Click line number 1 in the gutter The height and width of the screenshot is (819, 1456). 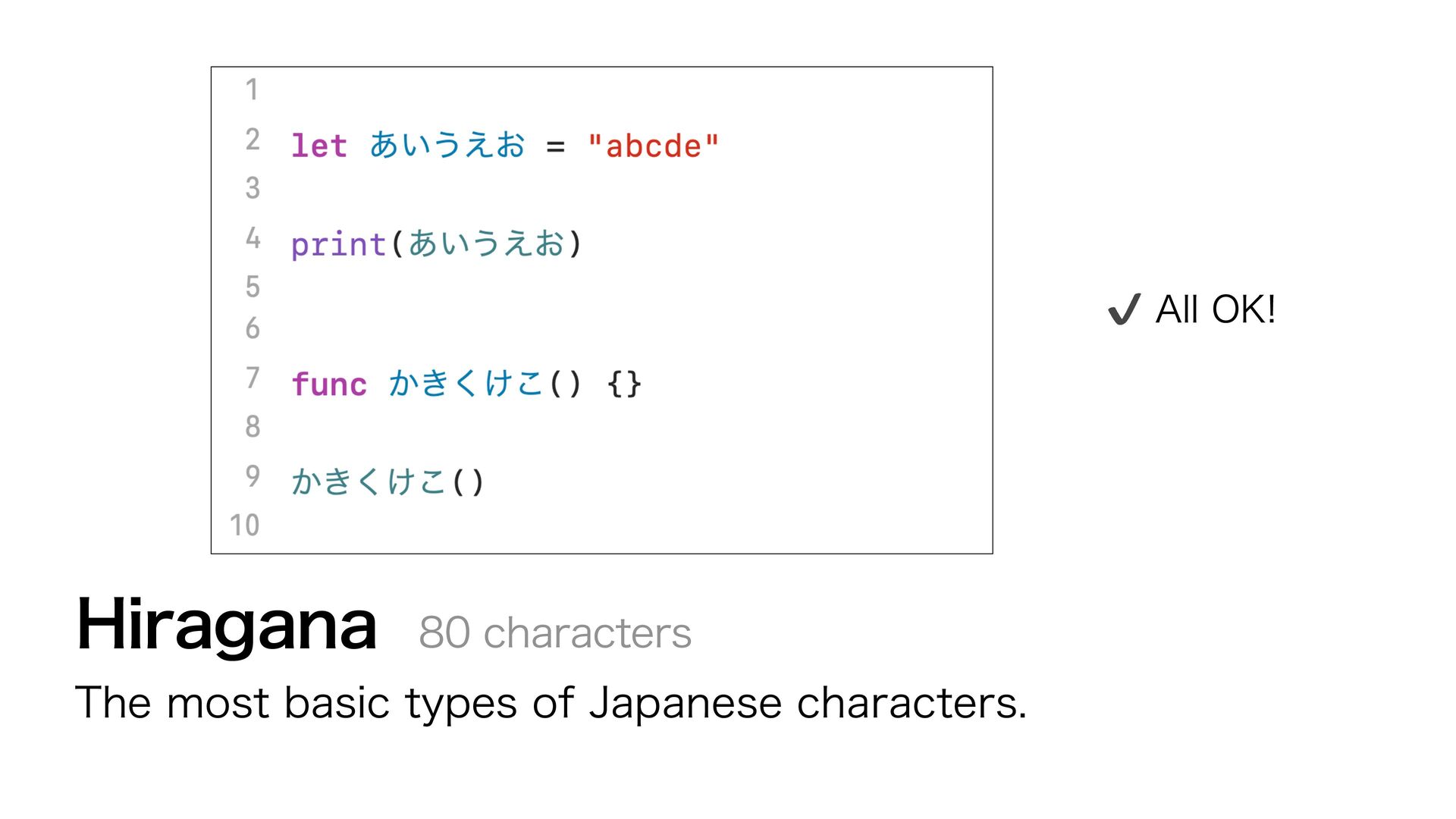[252, 89]
